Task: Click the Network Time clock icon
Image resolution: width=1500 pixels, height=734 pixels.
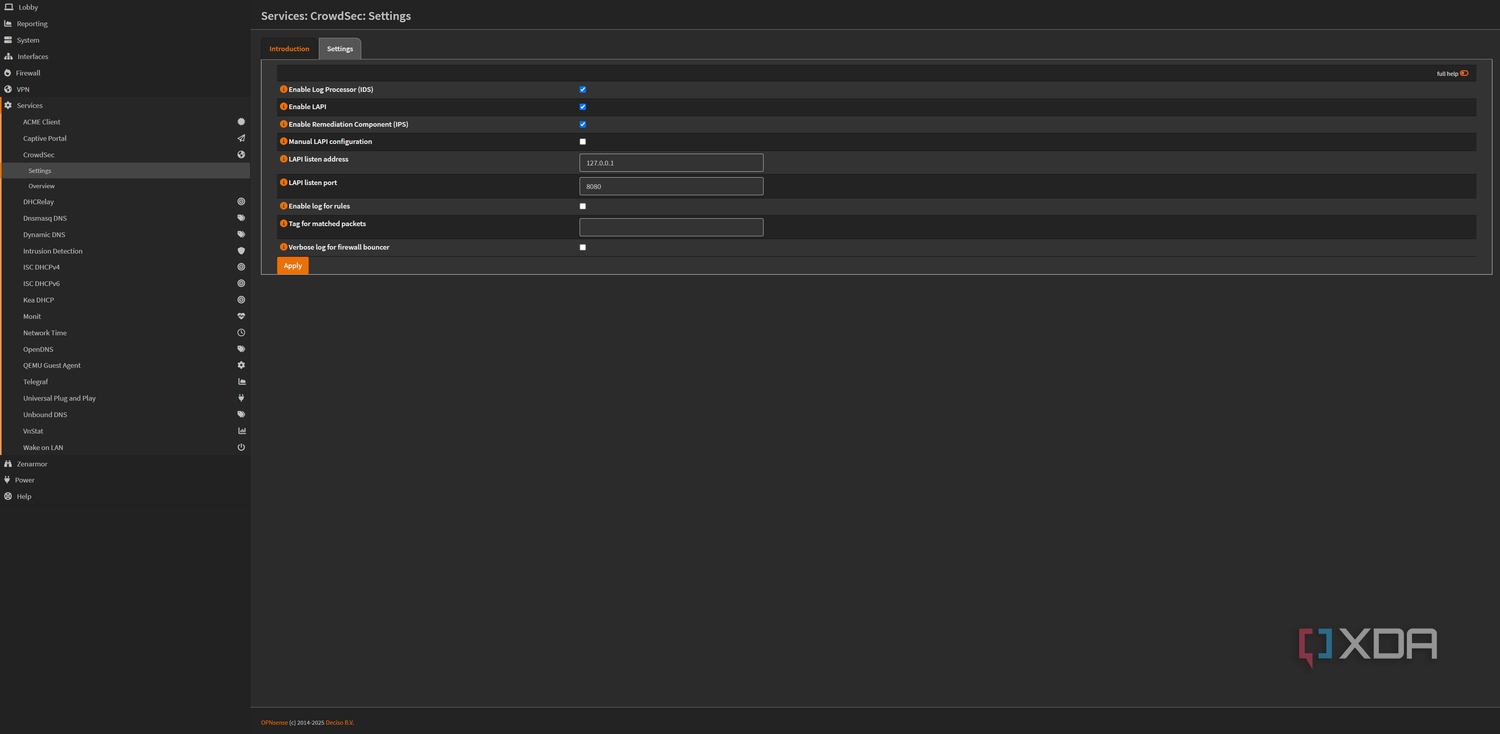Action: click(241, 333)
